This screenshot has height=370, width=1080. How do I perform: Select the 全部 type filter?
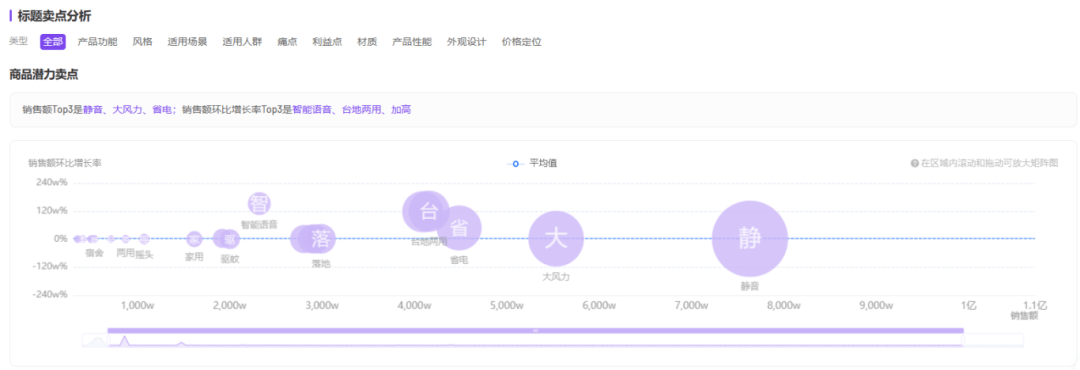point(53,41)
